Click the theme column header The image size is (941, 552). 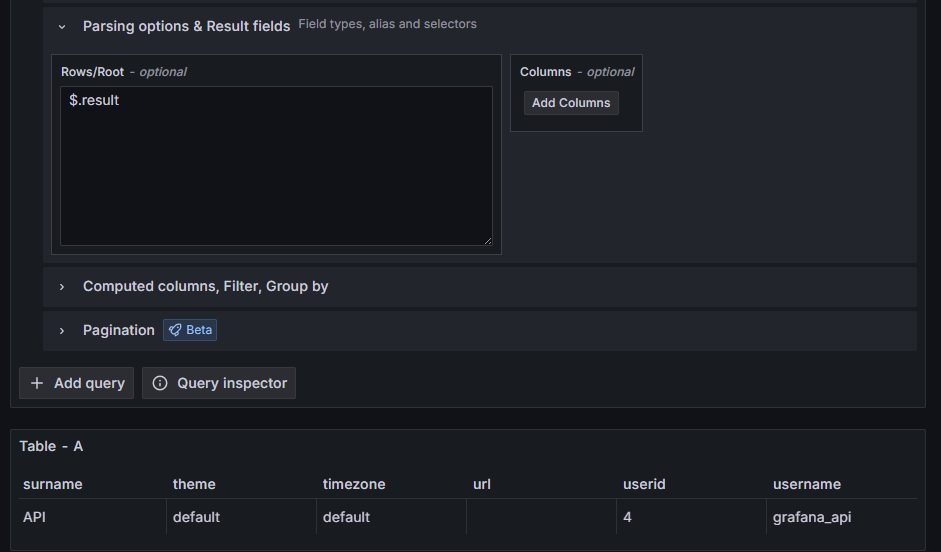click(x=194, y=484)
